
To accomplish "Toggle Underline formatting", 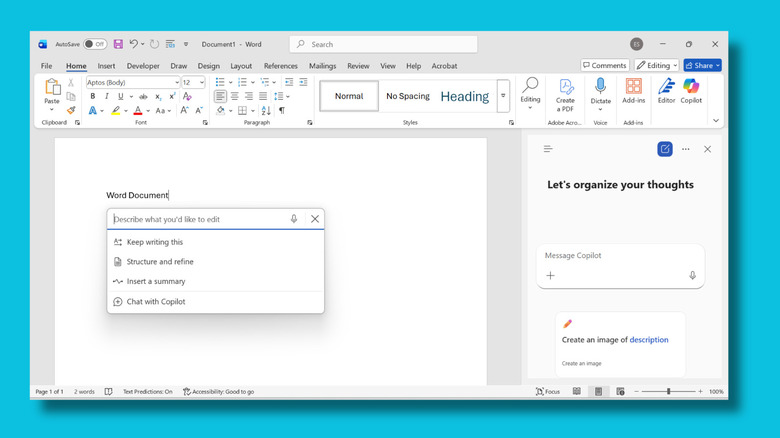I will [120, 97].
